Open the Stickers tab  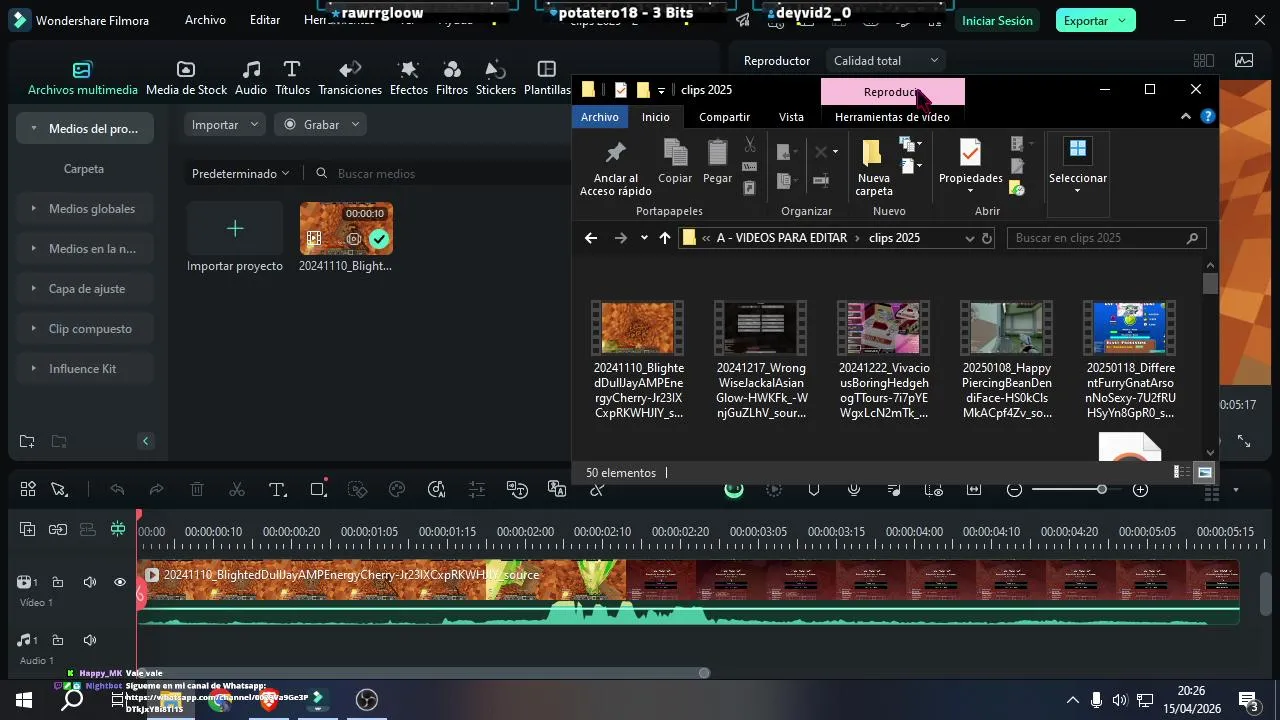496,79
